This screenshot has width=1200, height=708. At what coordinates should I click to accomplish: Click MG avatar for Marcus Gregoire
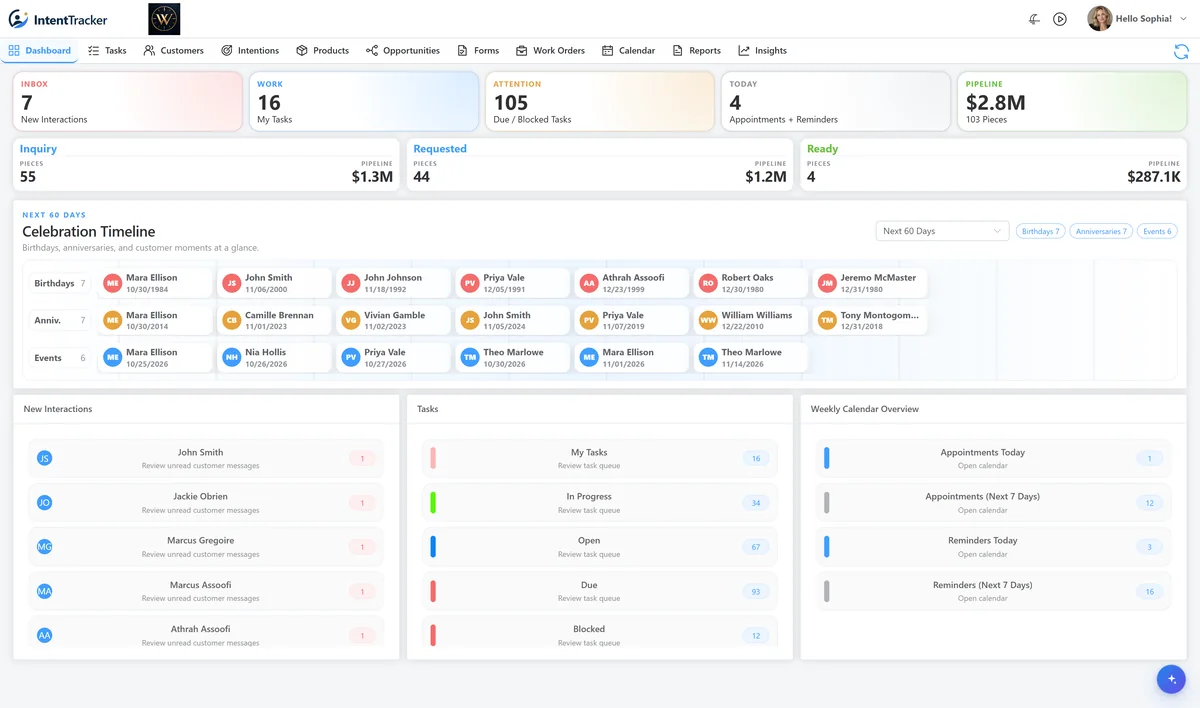click(x=44, y=546)
